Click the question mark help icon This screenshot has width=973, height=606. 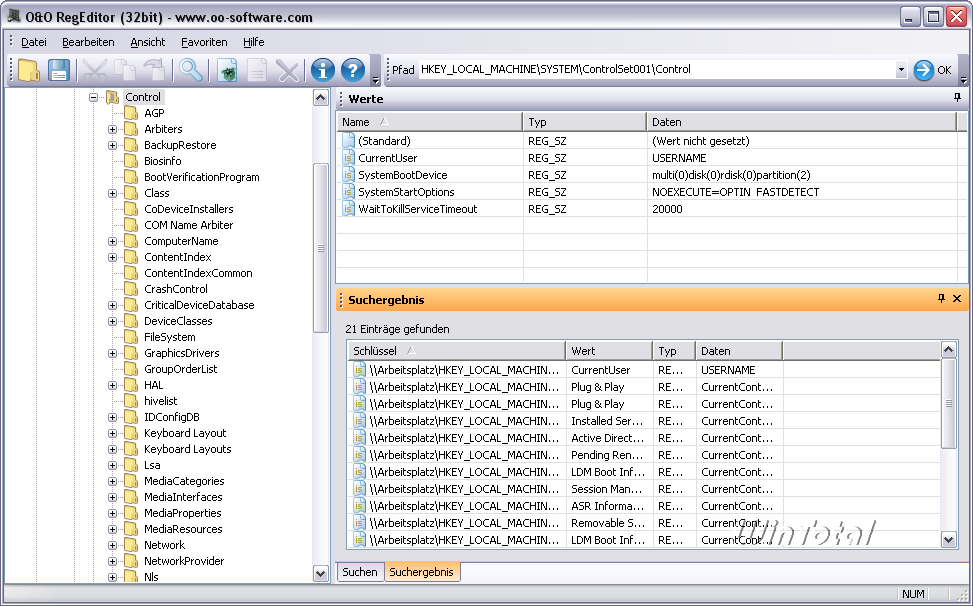(352, 70)
